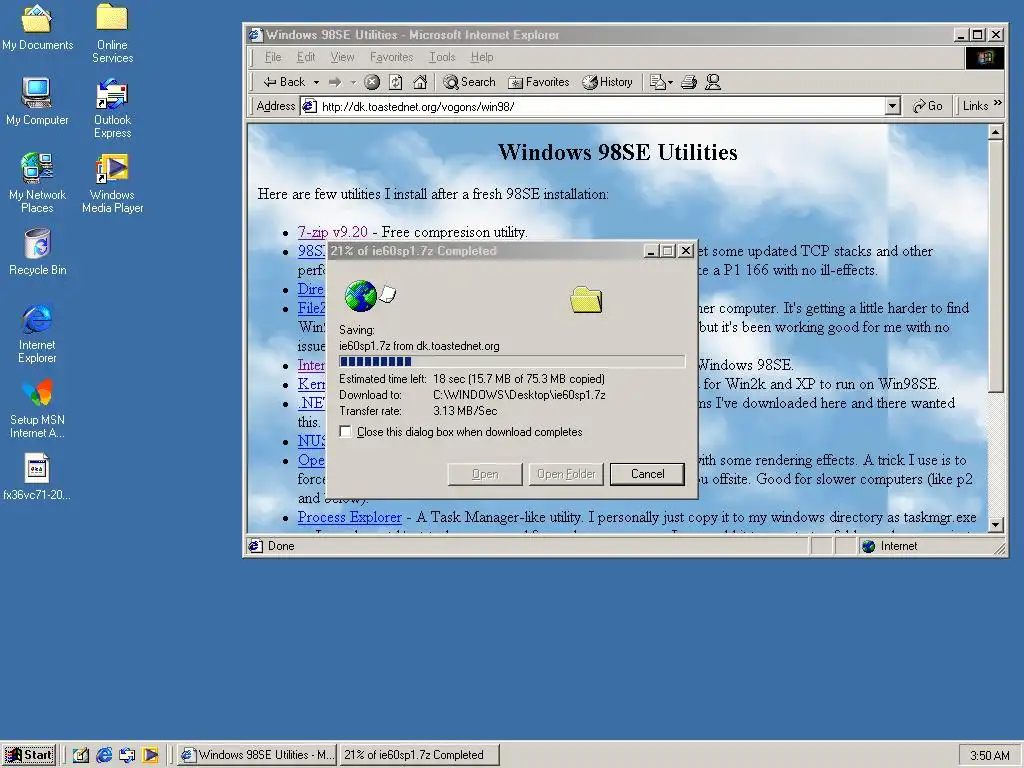Open the Address bar dropdown list
The image size is (1024, 768).
(893, 106)
